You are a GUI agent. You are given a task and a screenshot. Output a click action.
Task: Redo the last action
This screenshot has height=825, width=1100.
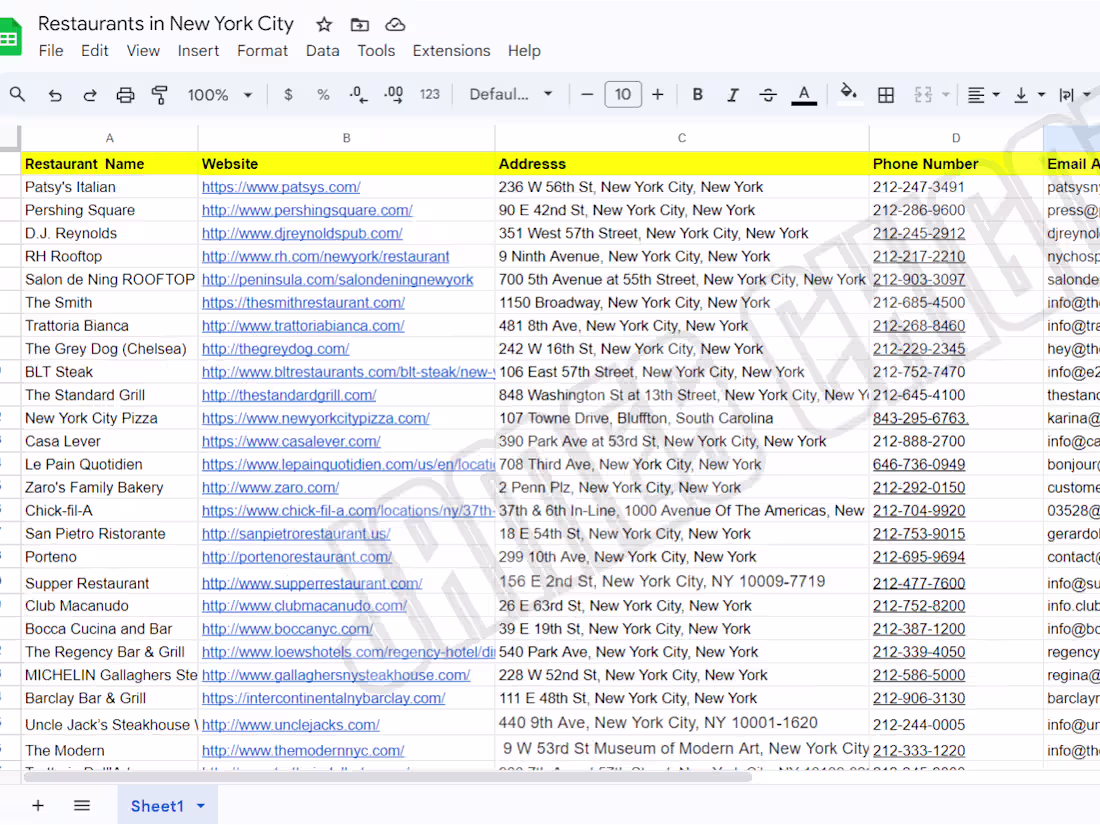(90, 95)
